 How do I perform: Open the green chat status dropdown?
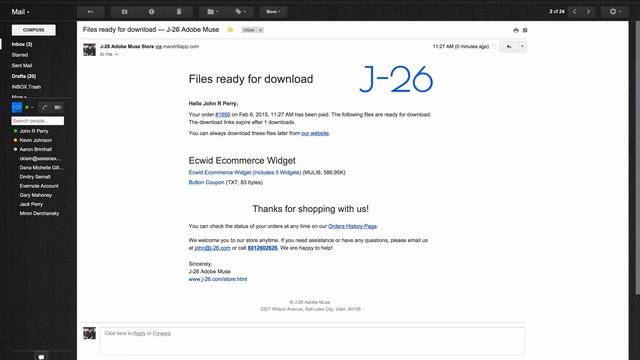29,107
